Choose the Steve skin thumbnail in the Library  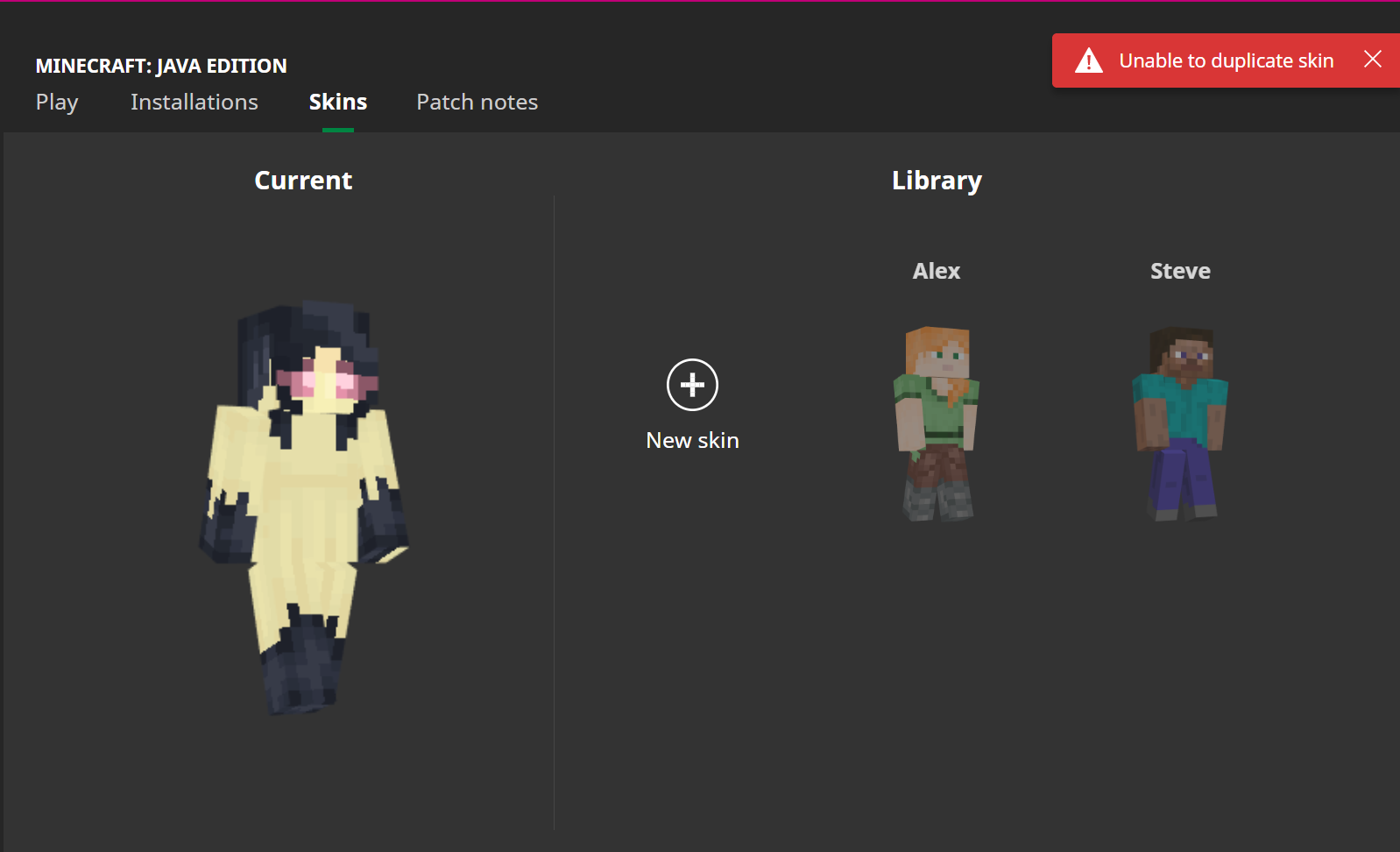click(x=1180, y=424)
